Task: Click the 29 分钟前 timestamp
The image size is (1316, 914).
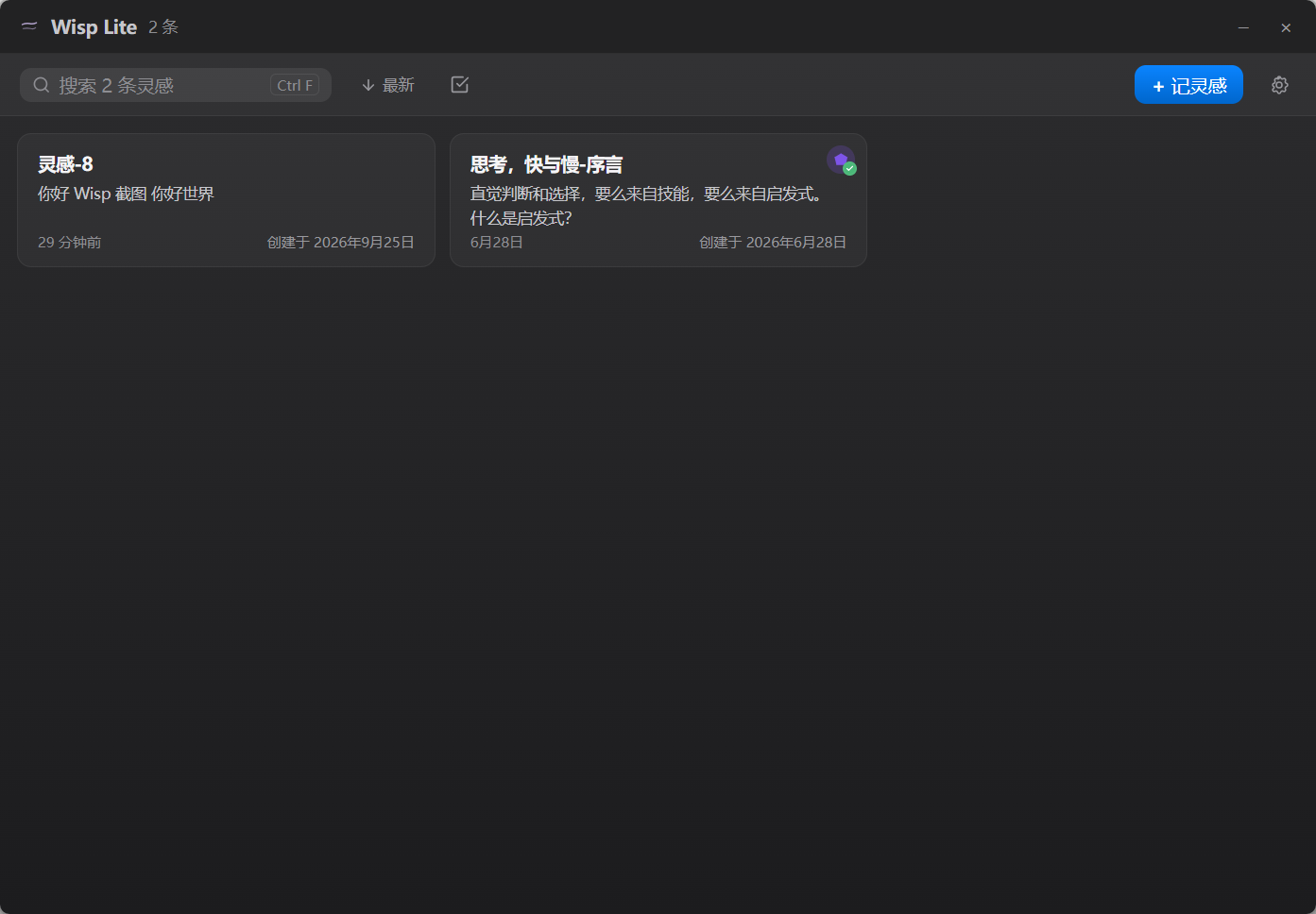Action: pyautogui.click(x=70, y=243)
